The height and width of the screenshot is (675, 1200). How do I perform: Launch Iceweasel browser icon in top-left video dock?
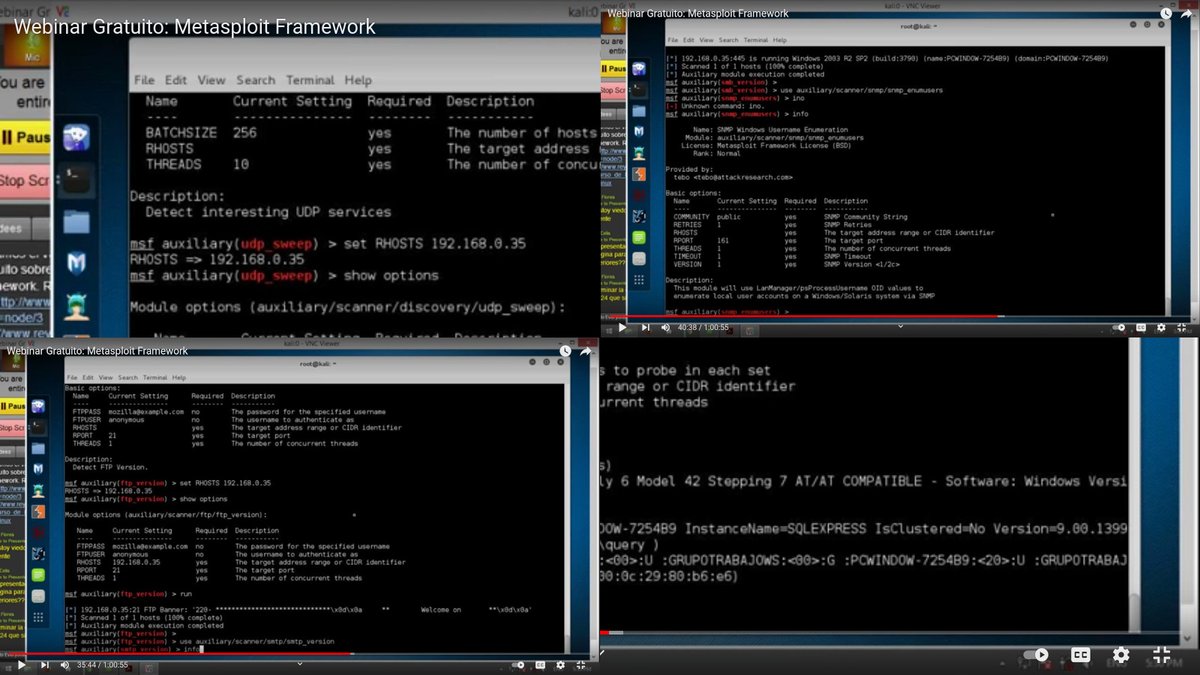(x=76, y=139)
